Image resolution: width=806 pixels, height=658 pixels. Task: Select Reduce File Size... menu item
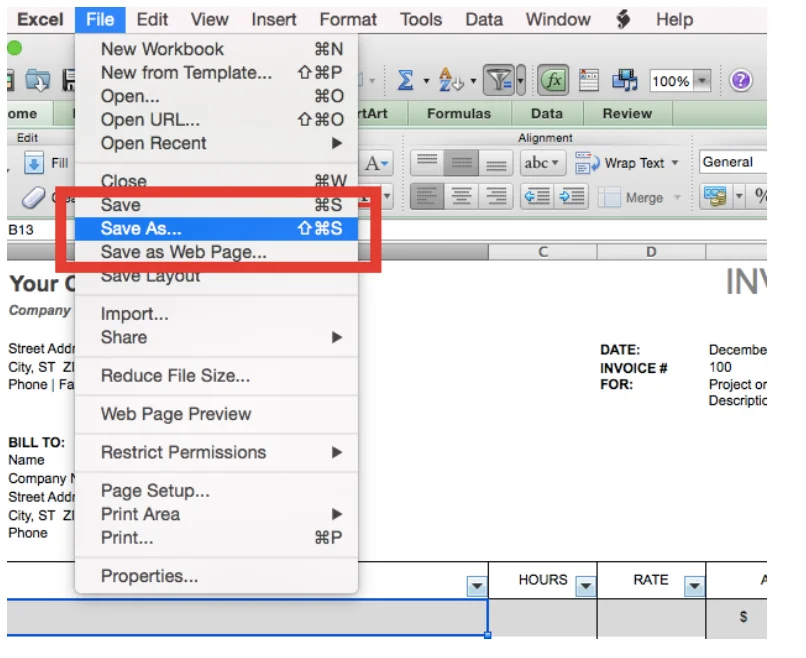[175, 376]
